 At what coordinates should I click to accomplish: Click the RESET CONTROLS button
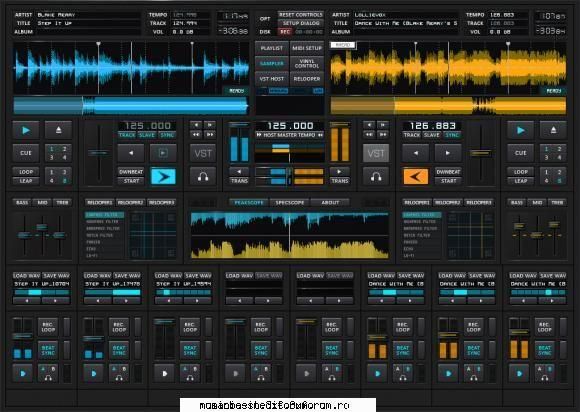(301, 15)
